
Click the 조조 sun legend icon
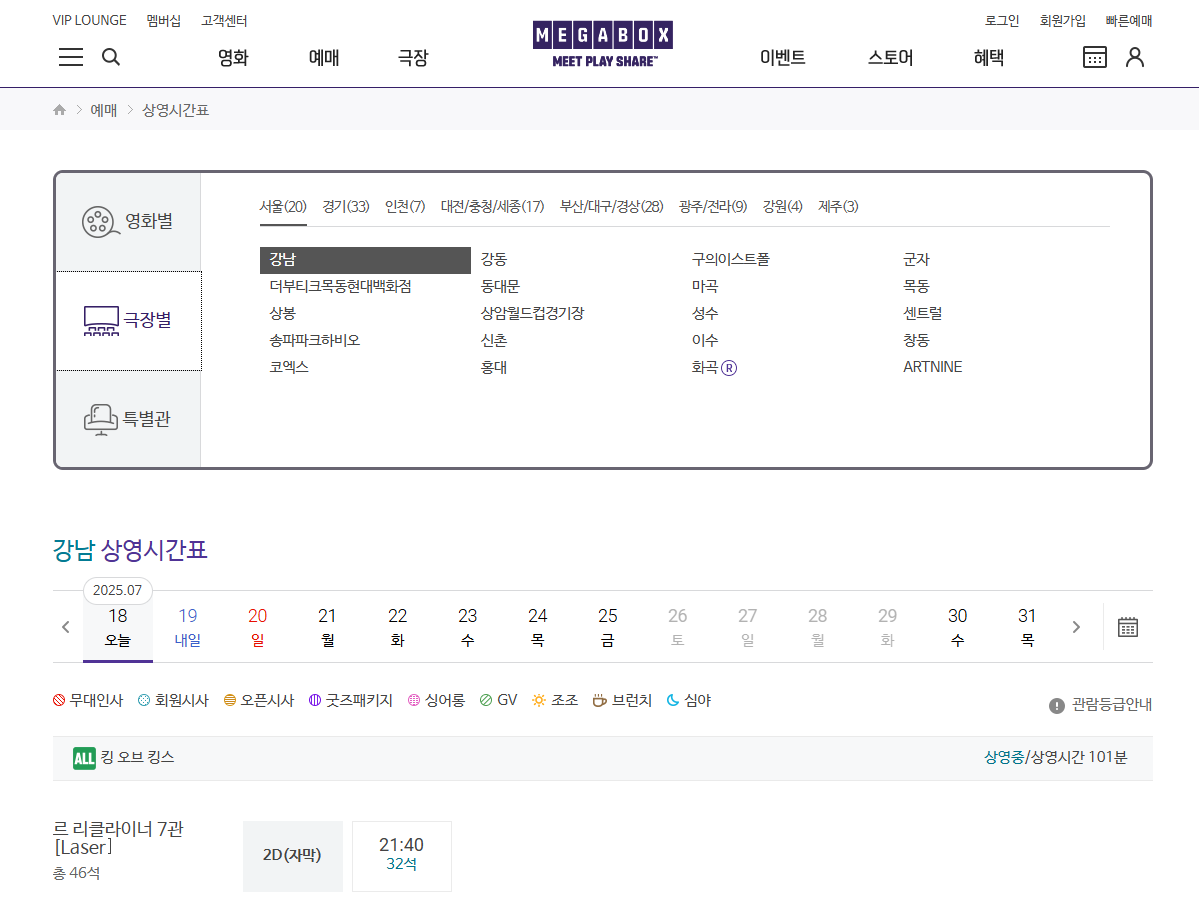point(539,700)
